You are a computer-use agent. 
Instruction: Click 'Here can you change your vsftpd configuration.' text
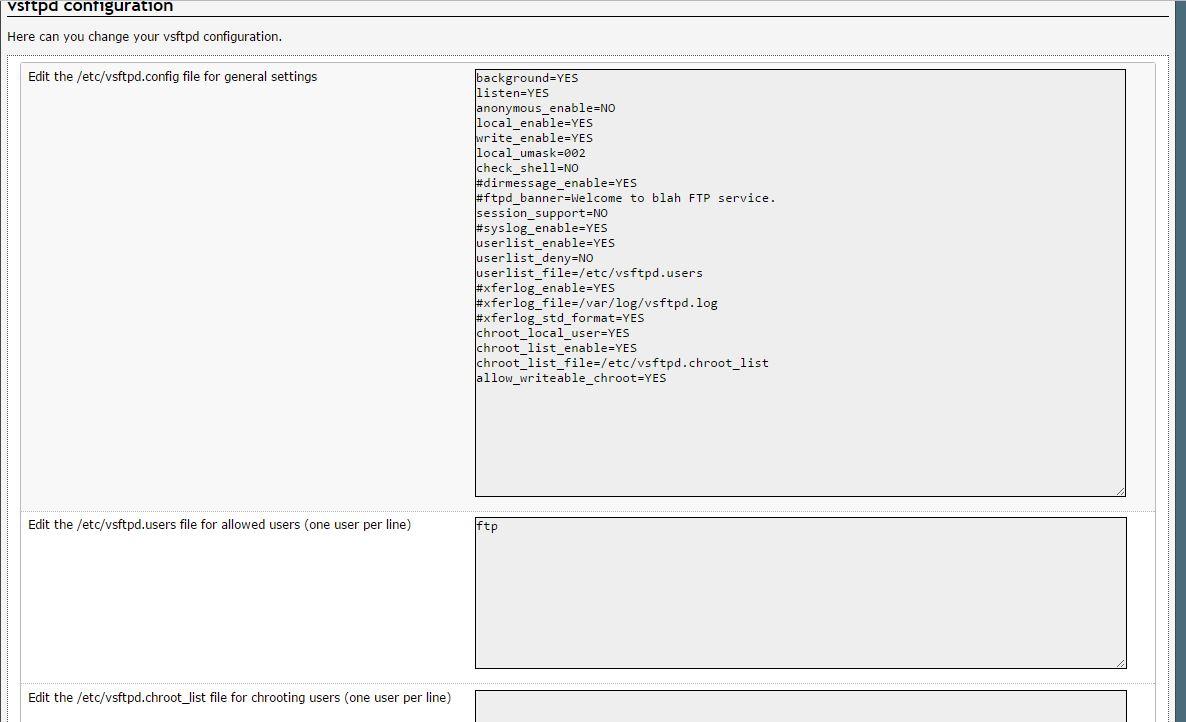click(x=144, y=36)
